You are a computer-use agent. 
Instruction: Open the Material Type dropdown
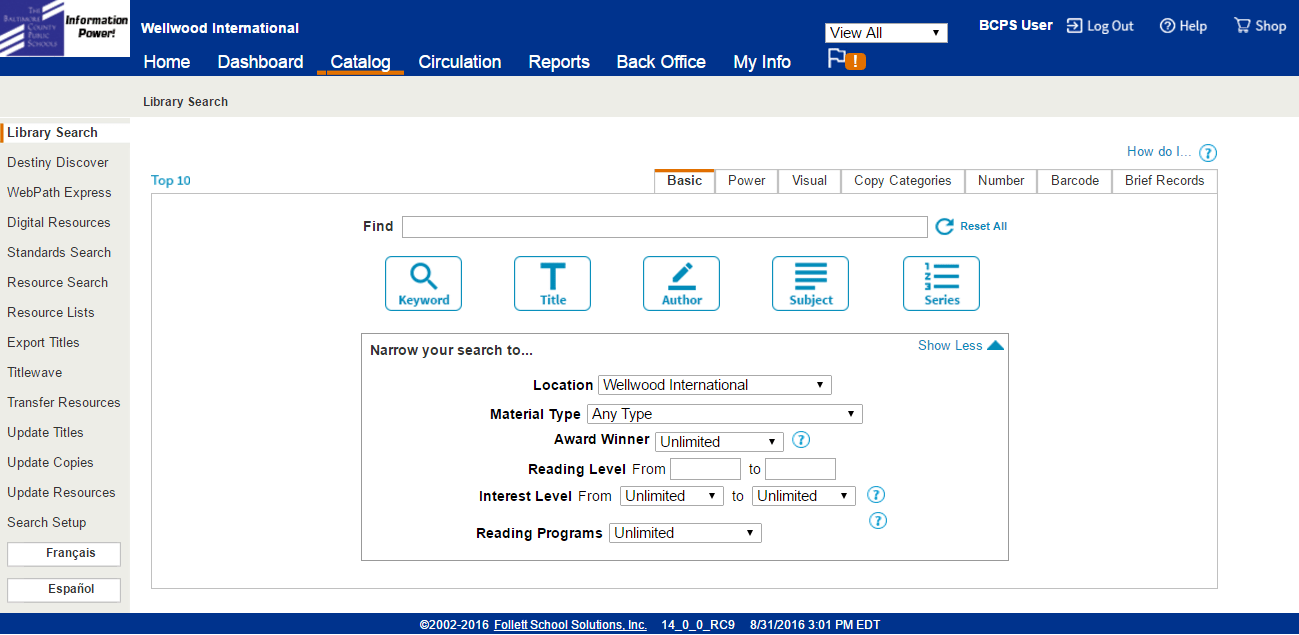click(x=723, y=413)
